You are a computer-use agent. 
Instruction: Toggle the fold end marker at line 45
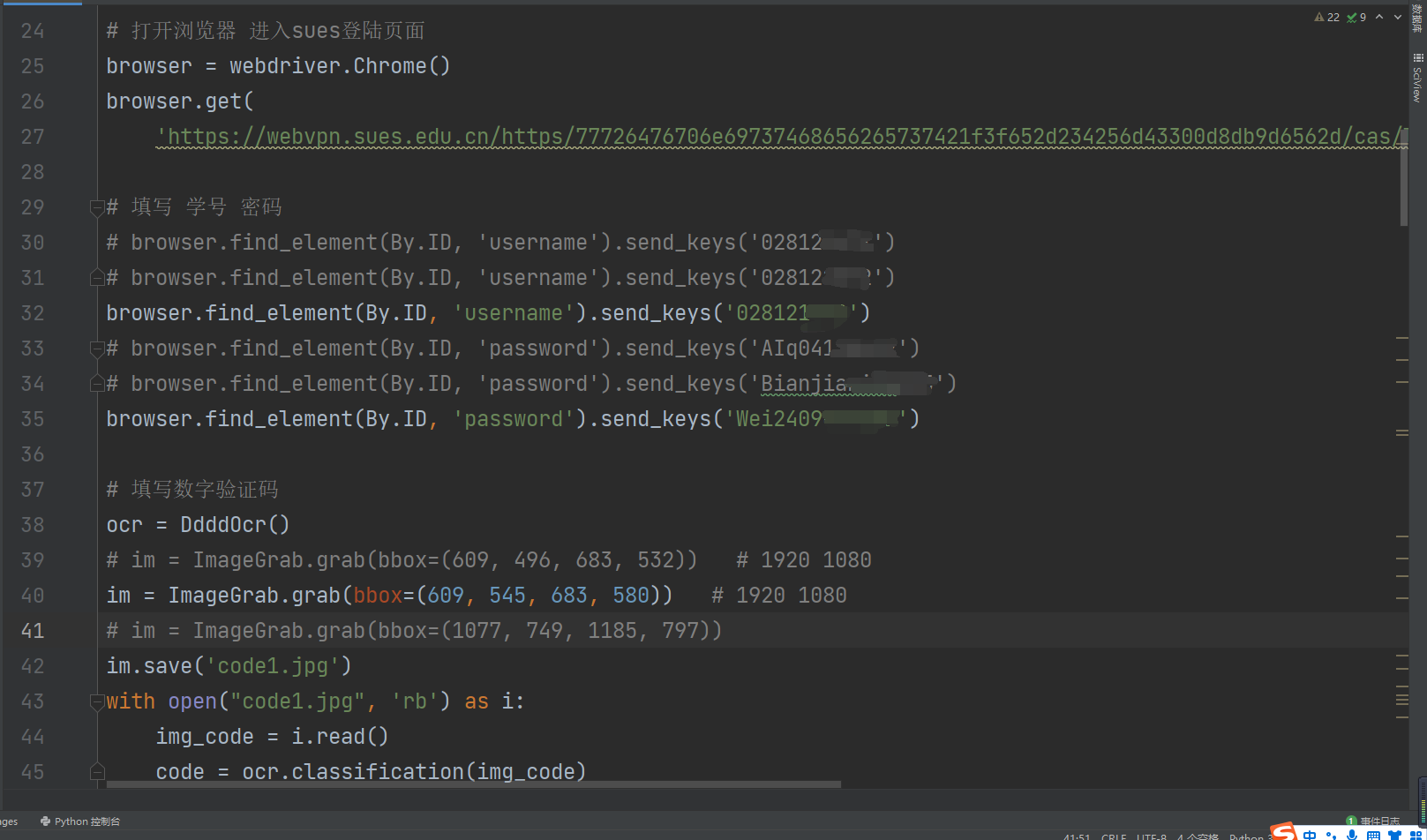(97, 772)
